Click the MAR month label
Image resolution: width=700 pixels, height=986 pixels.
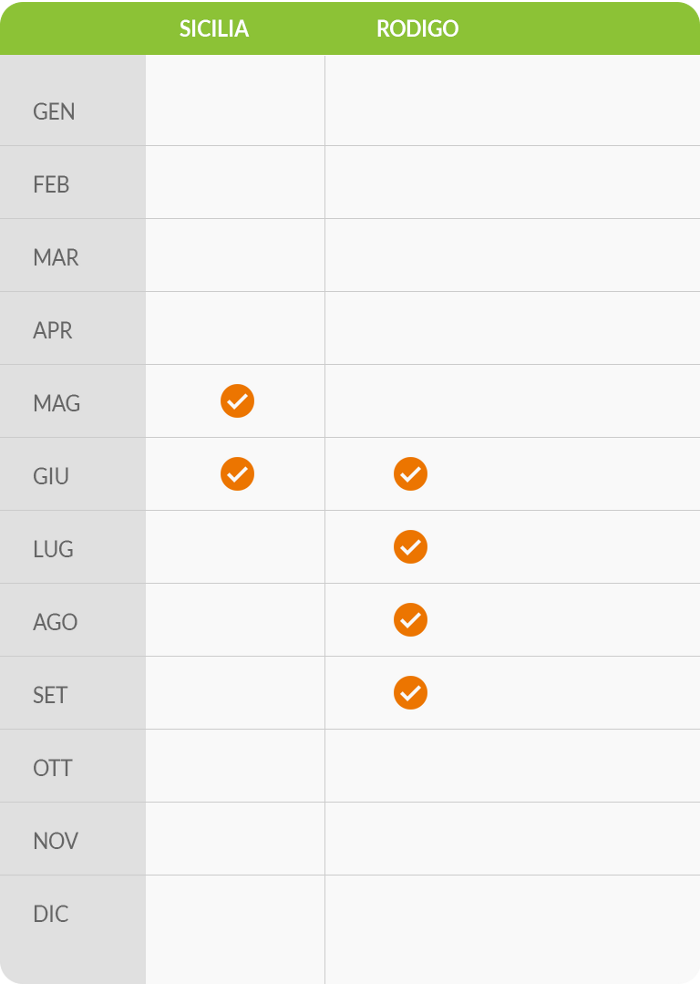tap(56, 257)
